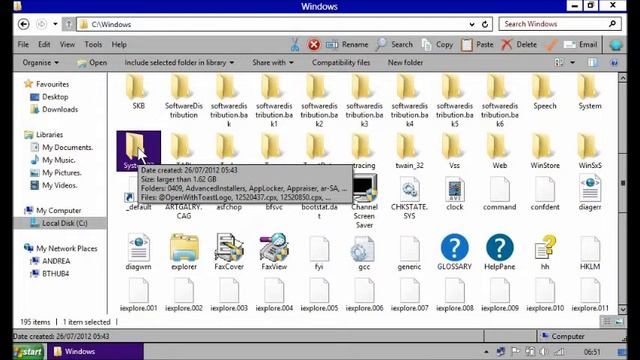Viewport: 640px width, 360px height.
Task: Open the Edit menu
Action: 44,44
